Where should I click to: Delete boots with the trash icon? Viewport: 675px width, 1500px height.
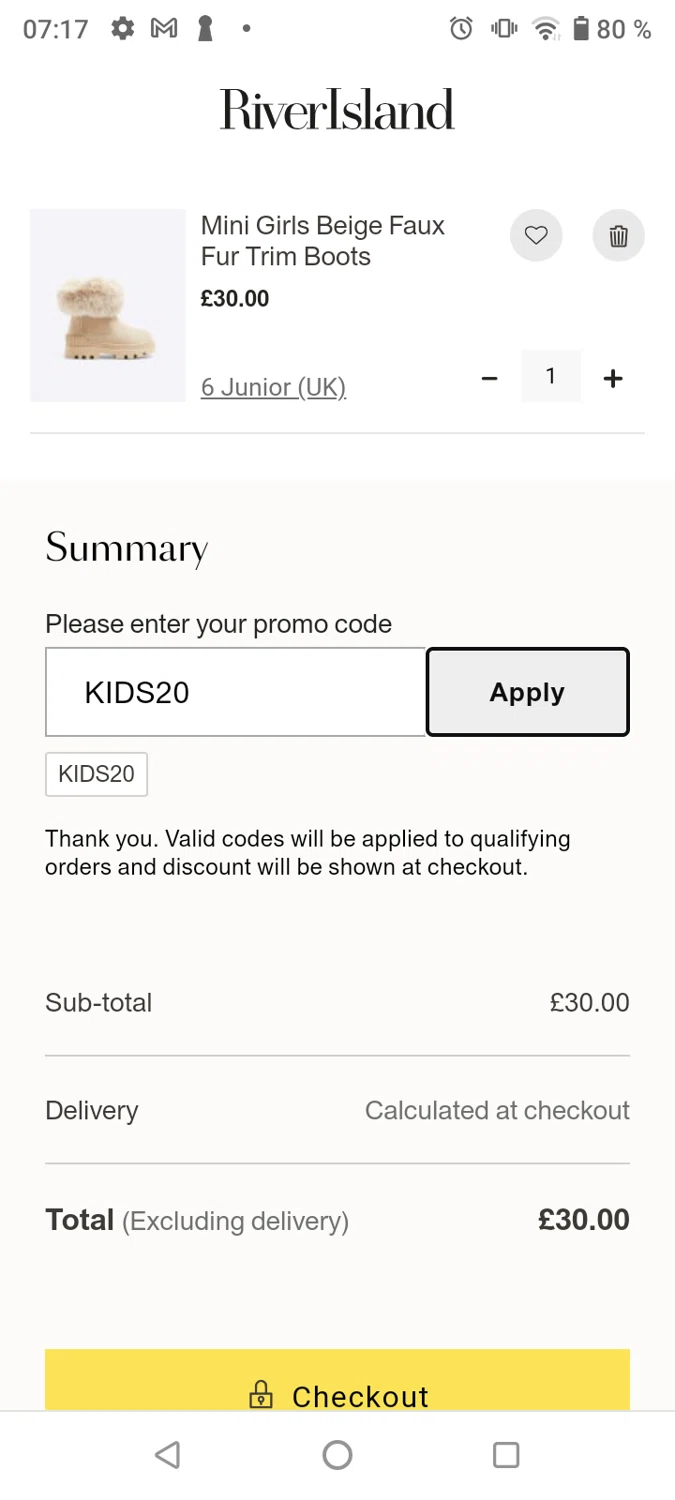pos(618,236)
